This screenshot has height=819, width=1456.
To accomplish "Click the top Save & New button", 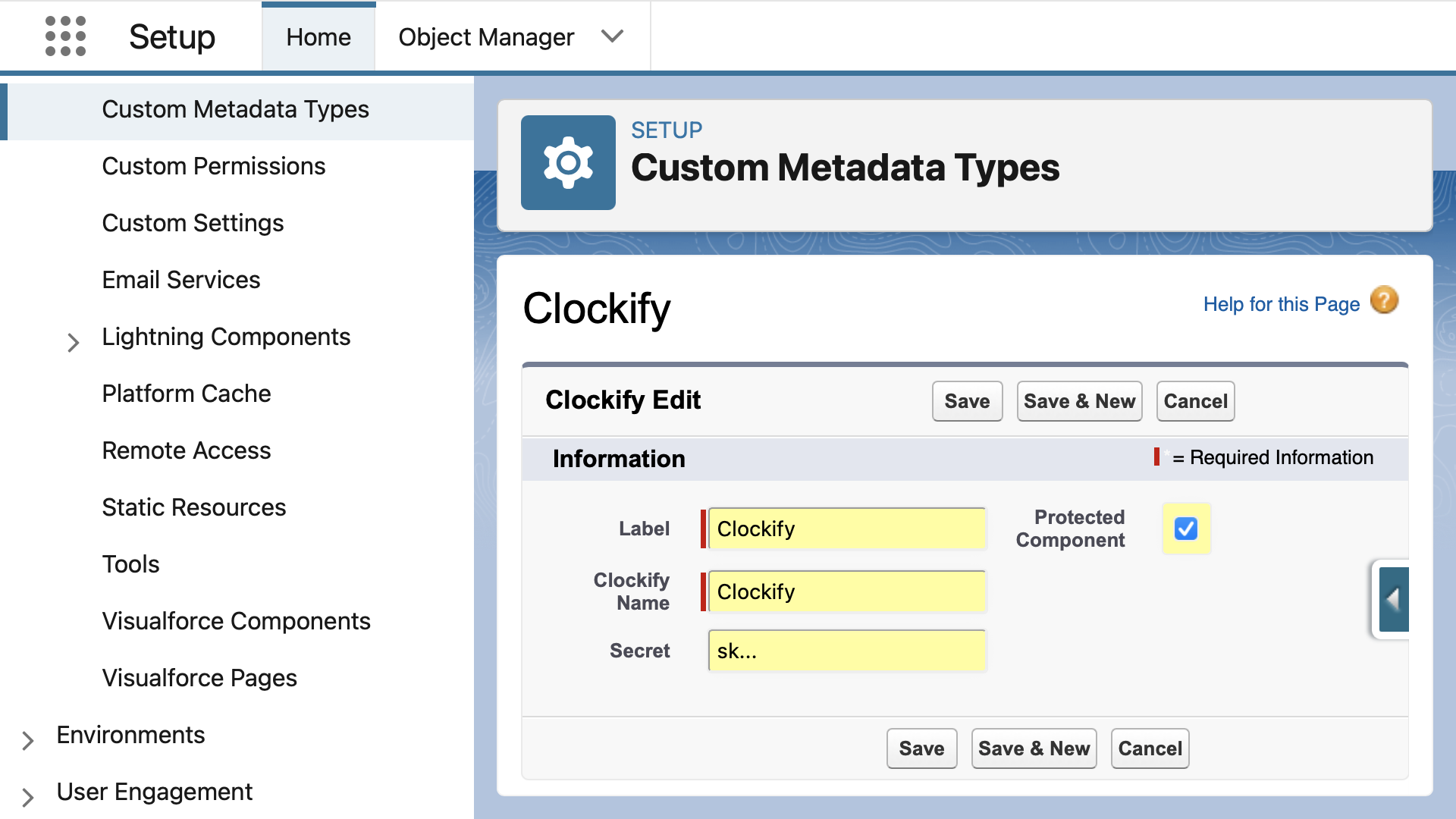I will coord(1079,401).
